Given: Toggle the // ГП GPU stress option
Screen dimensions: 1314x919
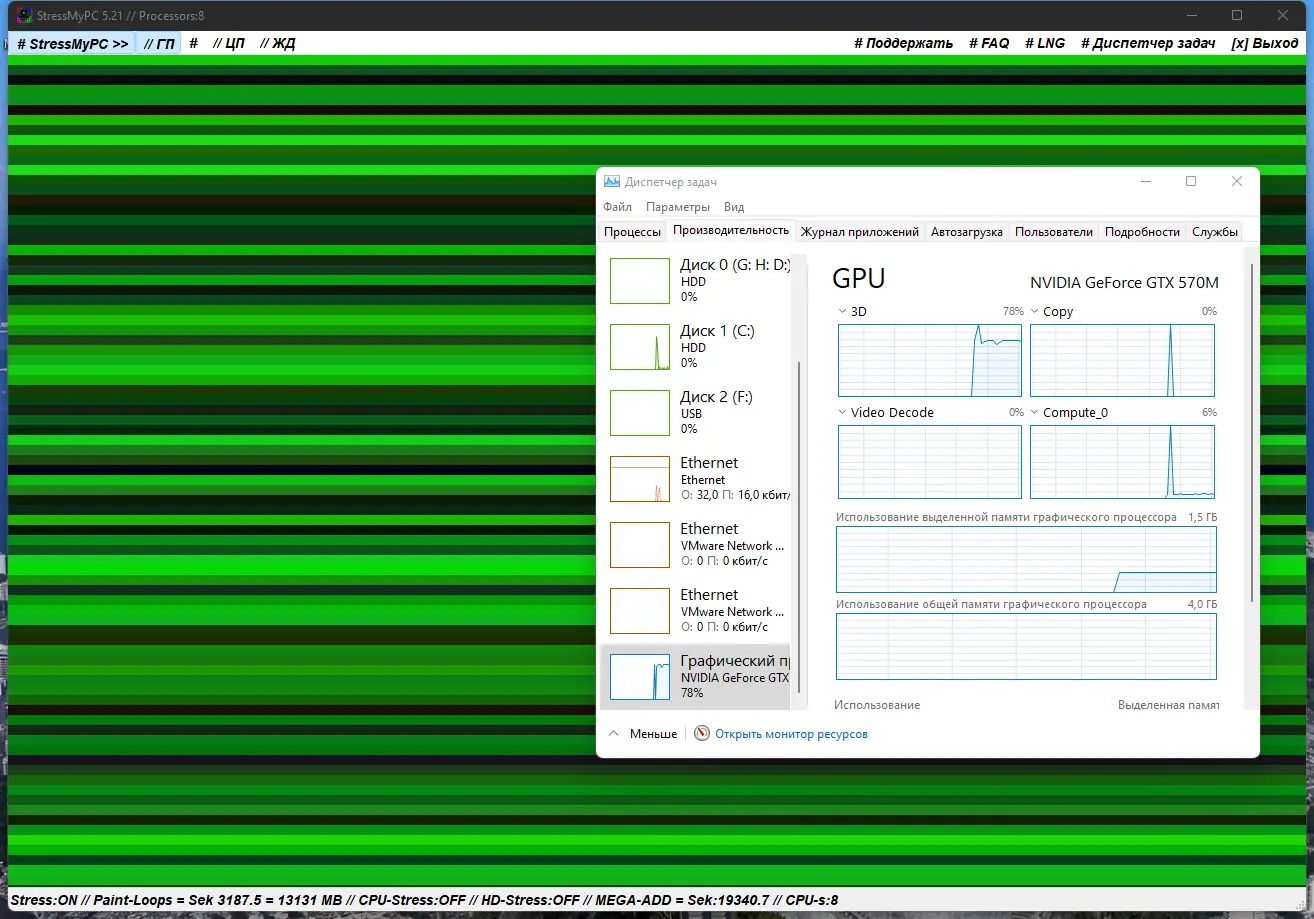Looking at the screenshot, I should pos(158,44).
